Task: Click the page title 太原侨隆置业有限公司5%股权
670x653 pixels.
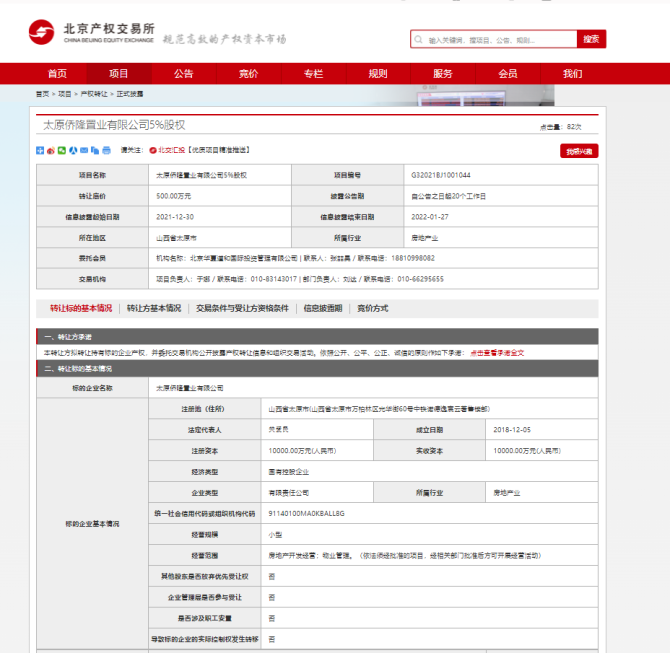Action: [x=114, y=125]
